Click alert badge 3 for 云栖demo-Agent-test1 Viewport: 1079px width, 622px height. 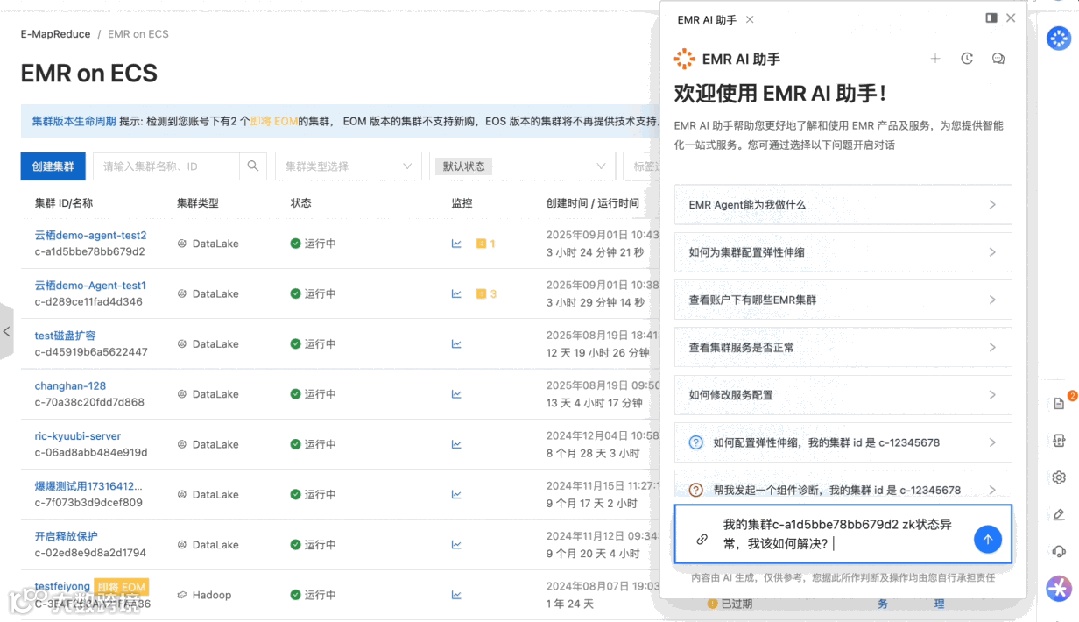[486, 294]
